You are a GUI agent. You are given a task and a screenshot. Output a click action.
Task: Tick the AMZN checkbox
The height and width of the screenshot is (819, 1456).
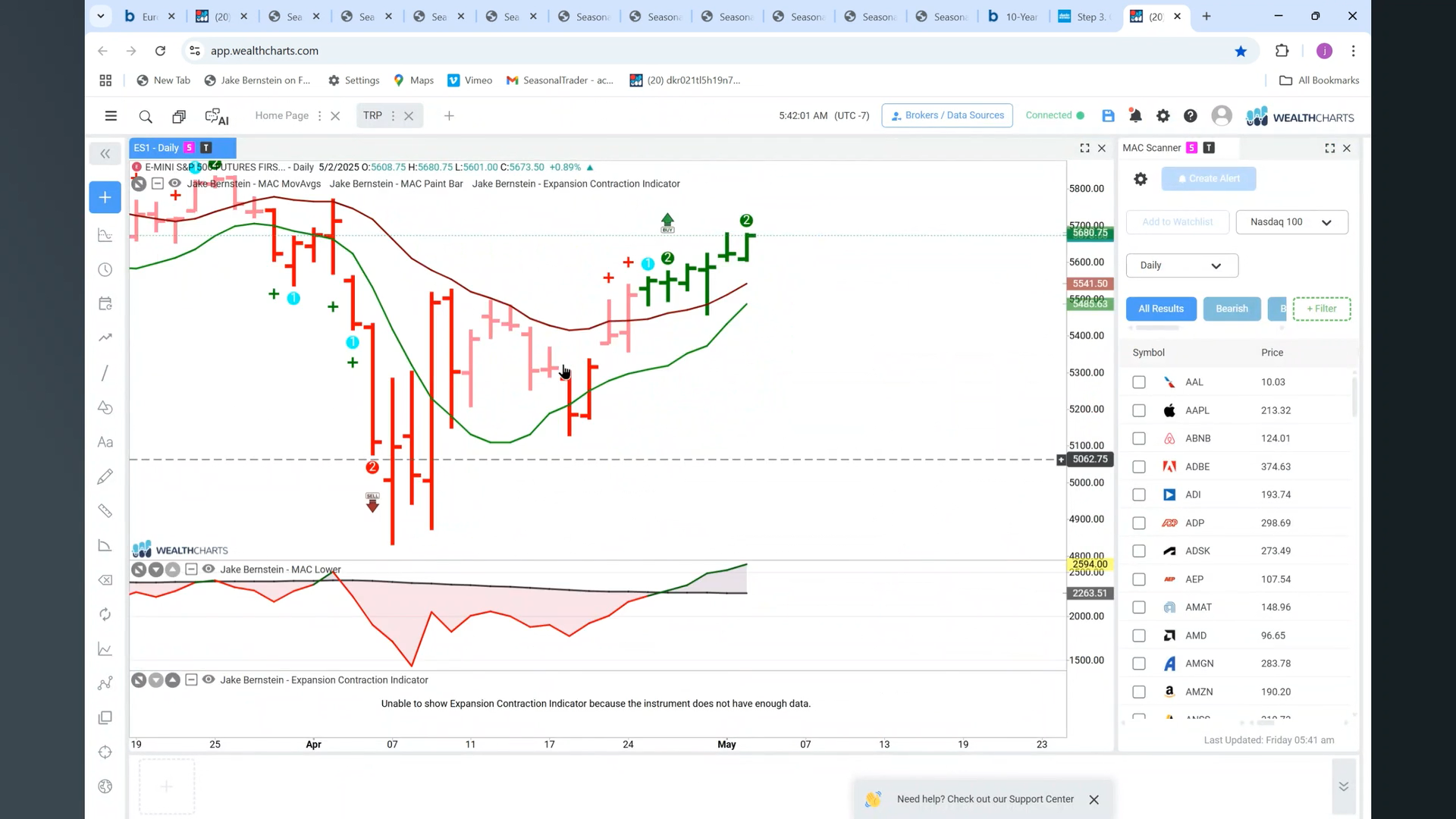pos(1139,692)
